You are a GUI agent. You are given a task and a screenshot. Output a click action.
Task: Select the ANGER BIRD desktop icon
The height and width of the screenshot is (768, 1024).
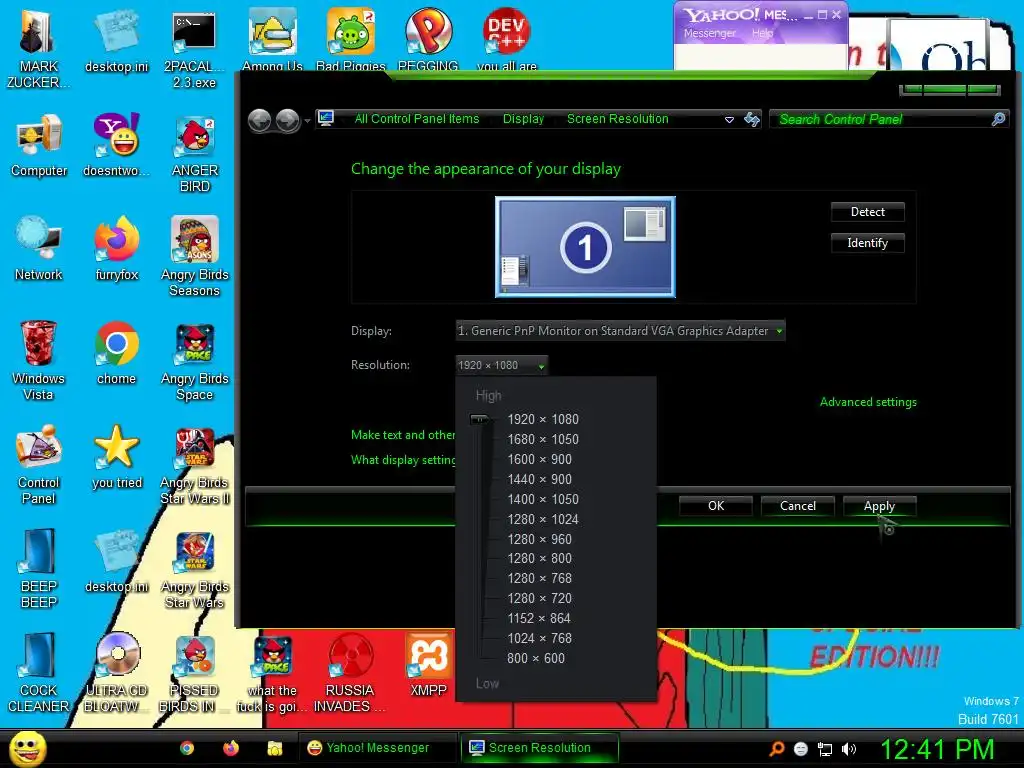point(195,153)
